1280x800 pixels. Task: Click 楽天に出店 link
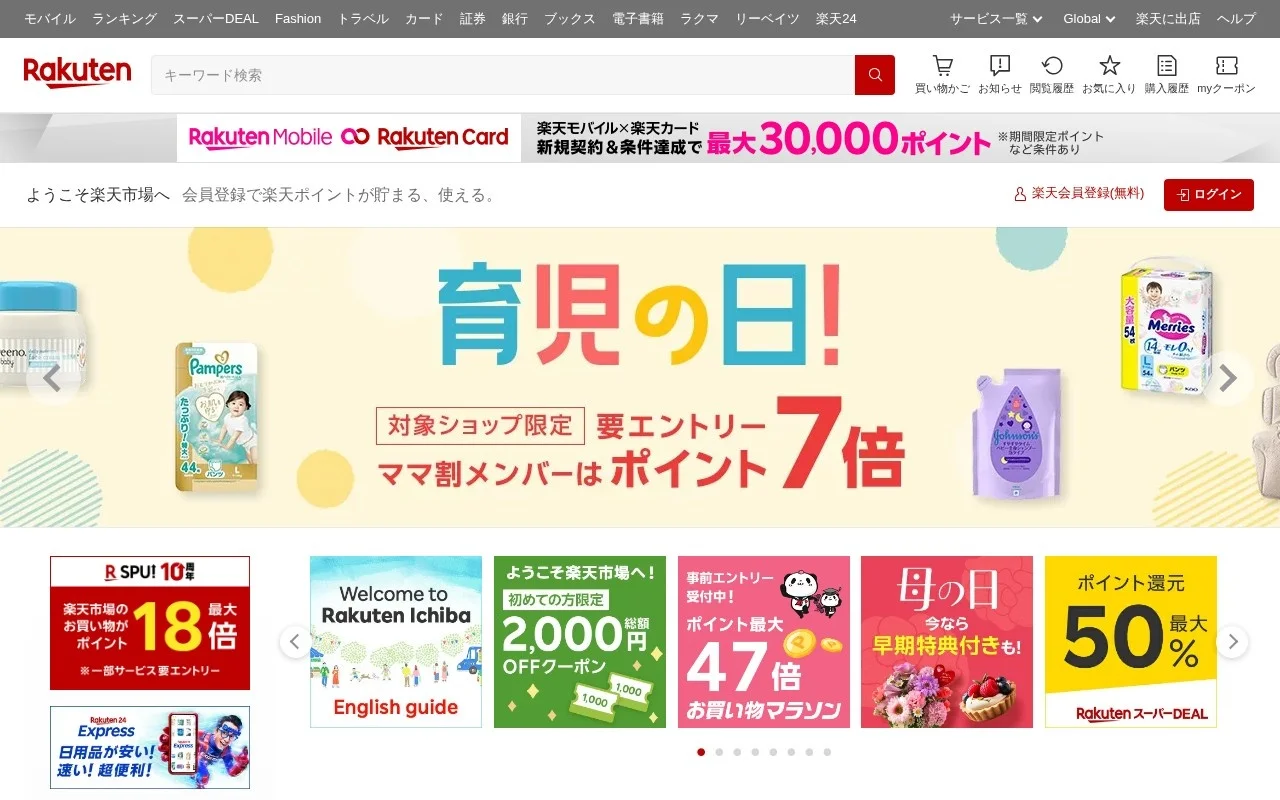[x=1168, y=19]
